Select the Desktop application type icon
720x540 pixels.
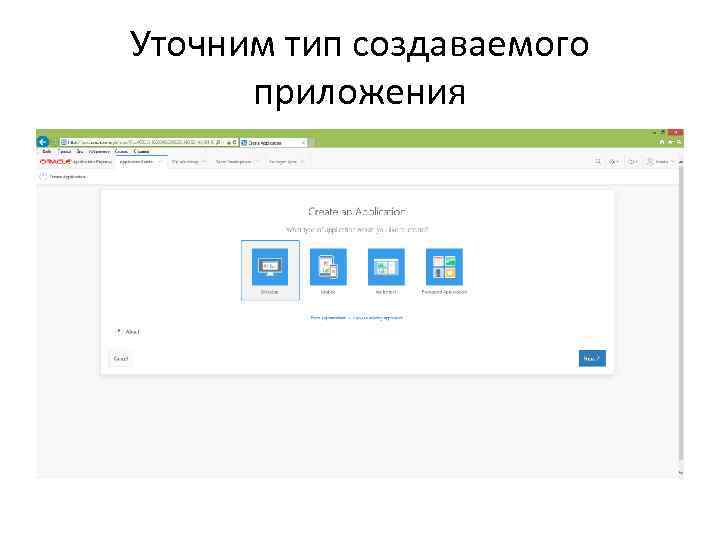(270, 267)
